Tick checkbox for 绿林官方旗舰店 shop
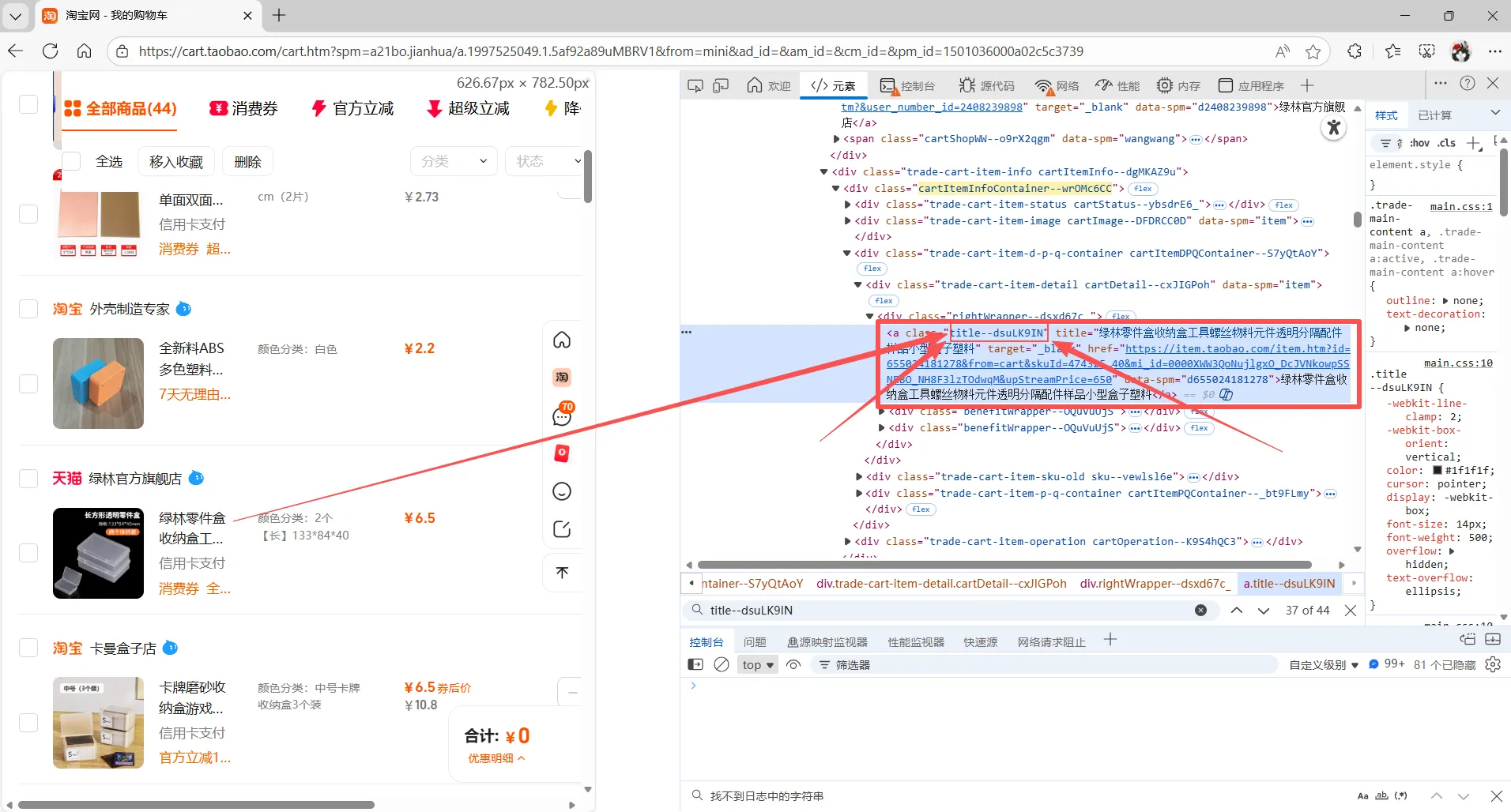Viewport: 1511px width, 812px height. (28, 479)
